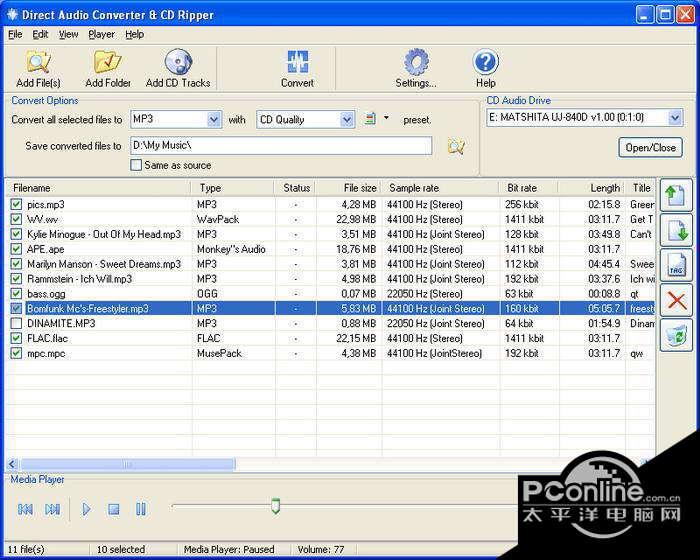Screen dimensions: 700x560
Task: Open the View menu
Action: (68, 34)
